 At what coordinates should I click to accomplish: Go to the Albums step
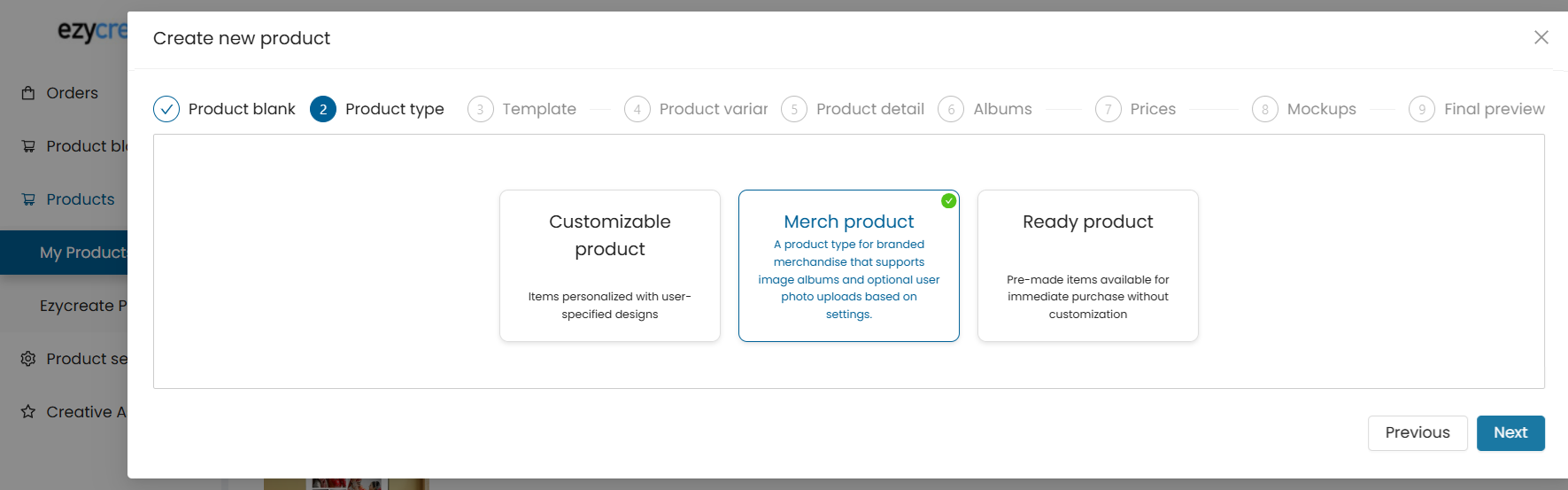(x=985, y=109)
